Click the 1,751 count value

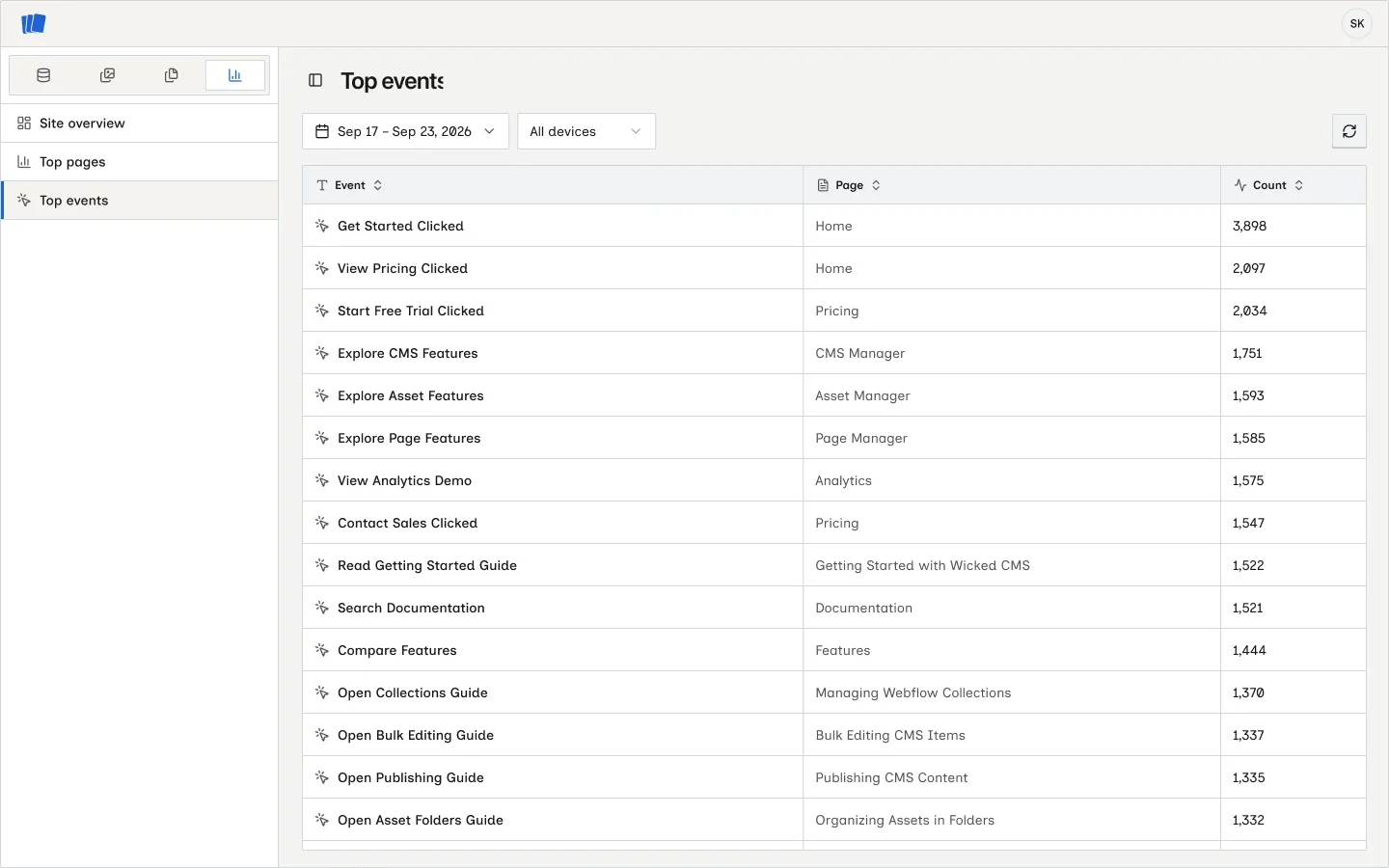(x=1247, y=353)
